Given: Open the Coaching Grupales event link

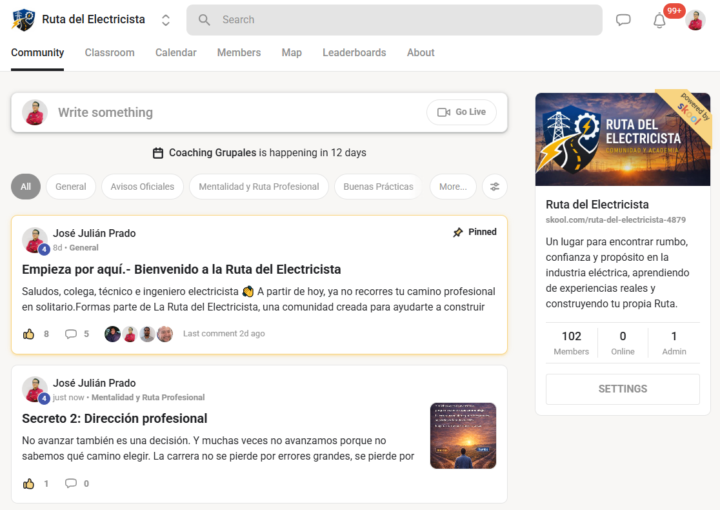Looking at the screenshot, I should pos(213,152).
